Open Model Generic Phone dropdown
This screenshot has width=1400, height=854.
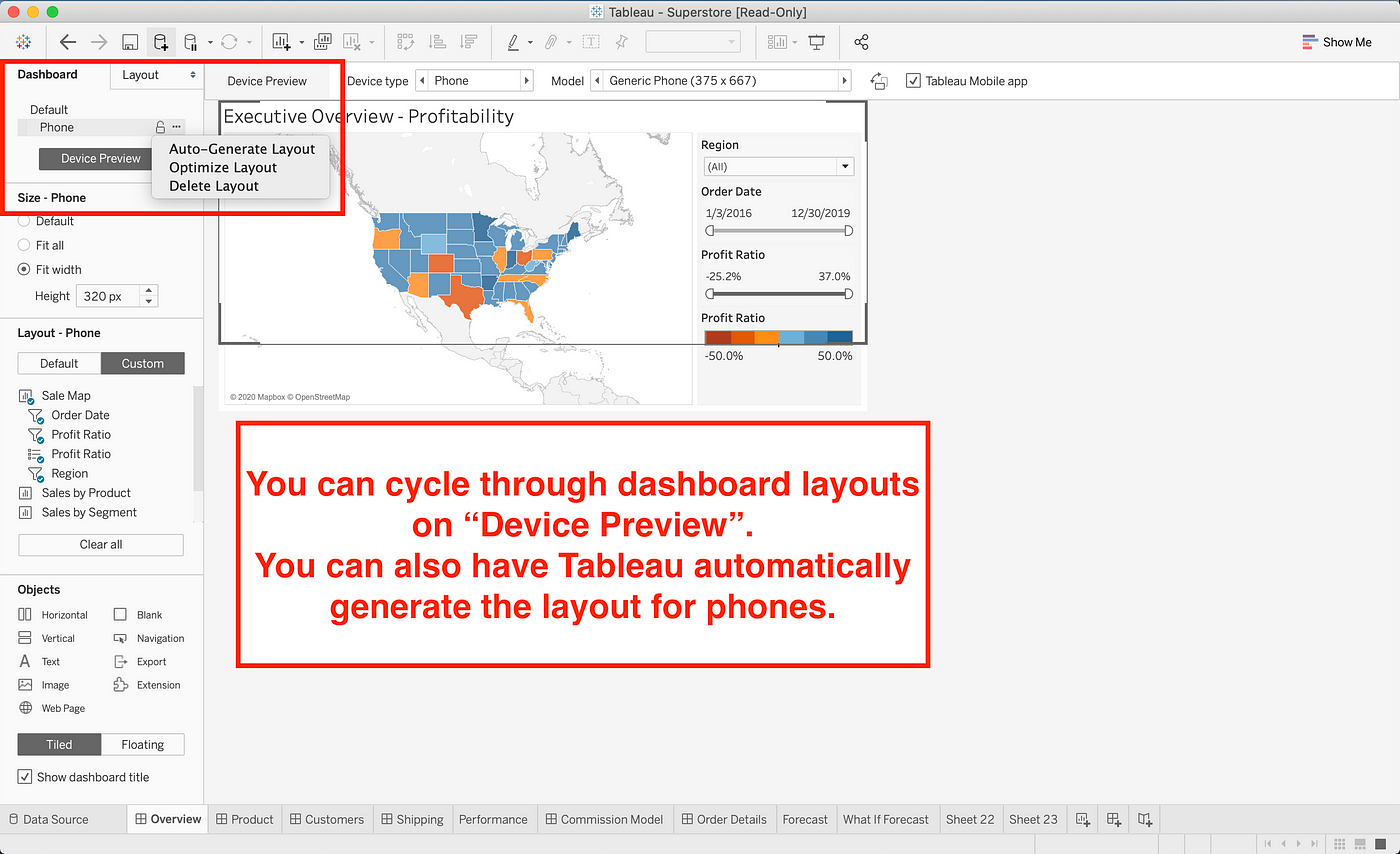[x=720, y=81]
